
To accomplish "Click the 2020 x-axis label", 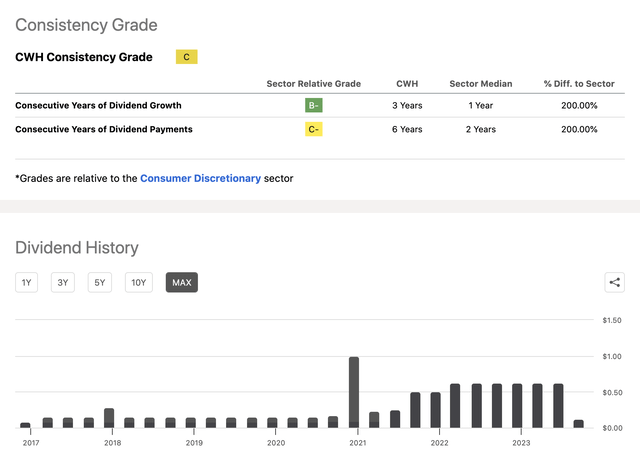I will click(276, 443).
